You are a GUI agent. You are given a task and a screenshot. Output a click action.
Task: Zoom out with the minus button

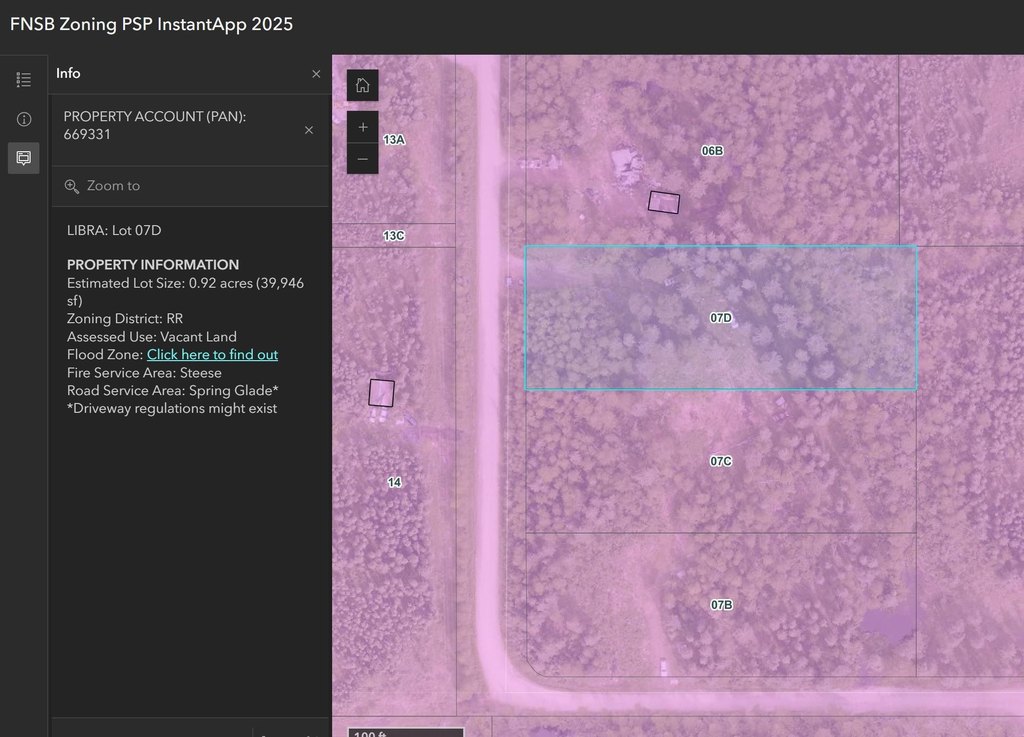[362, 159]
